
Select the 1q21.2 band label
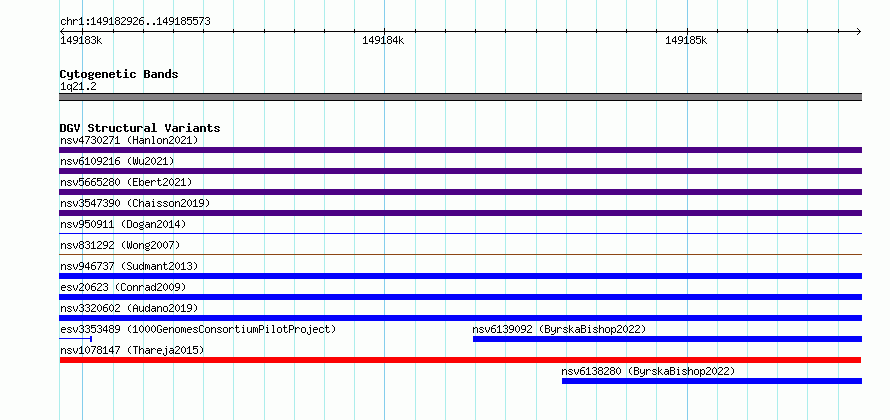coord(78,87)
